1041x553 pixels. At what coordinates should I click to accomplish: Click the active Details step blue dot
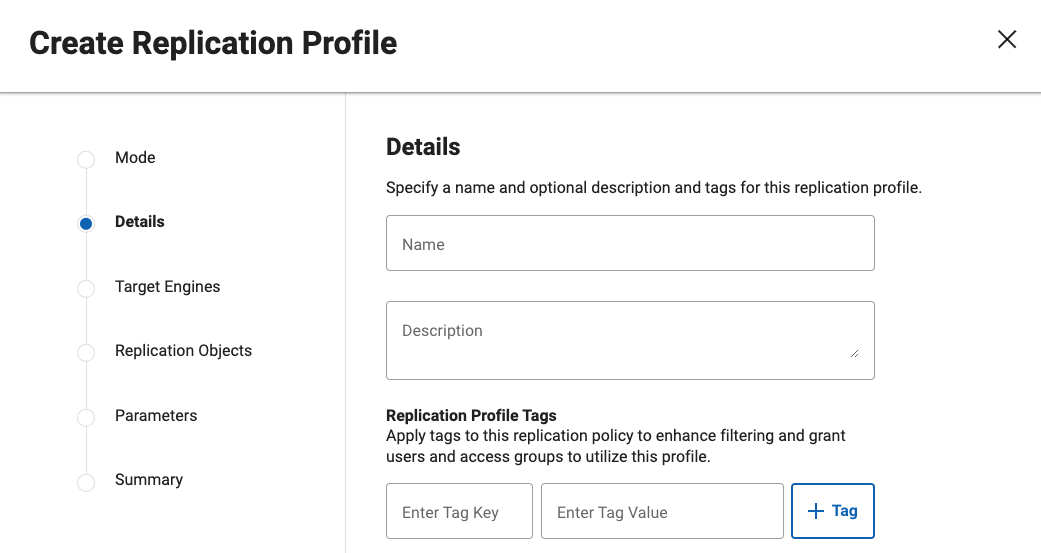(x=86, y=224)
